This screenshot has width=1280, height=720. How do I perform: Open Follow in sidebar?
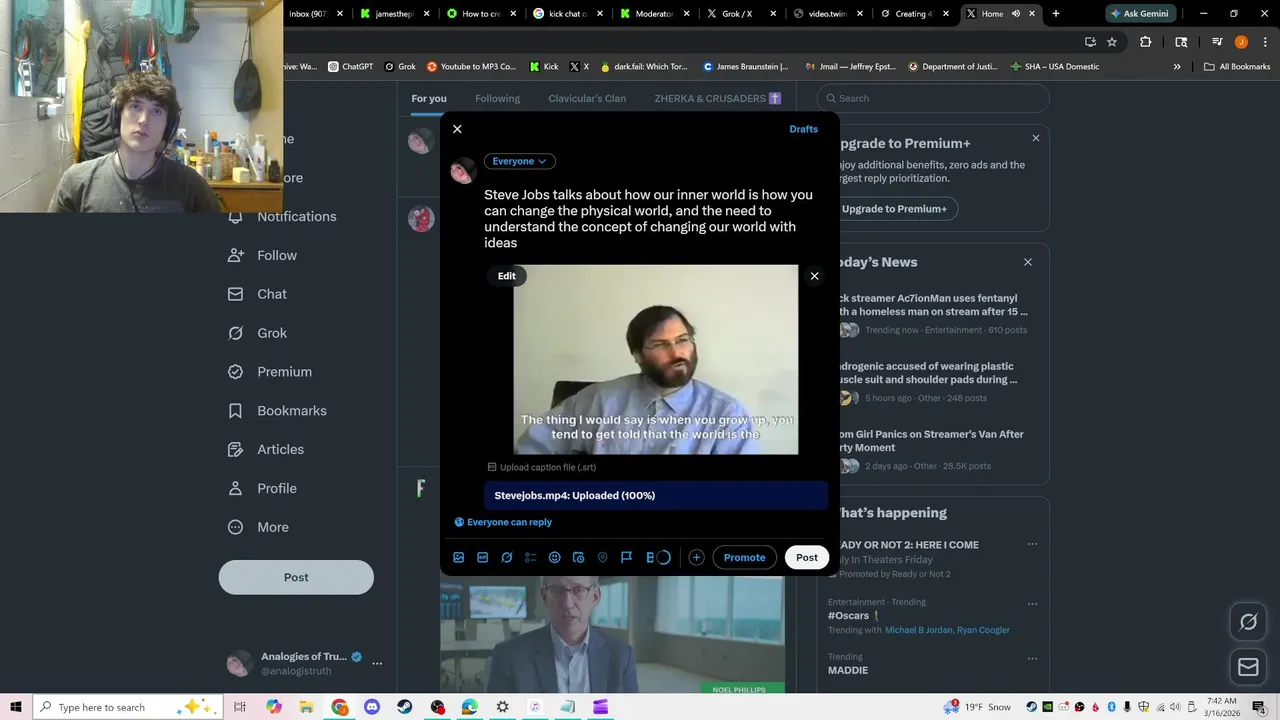263,255
